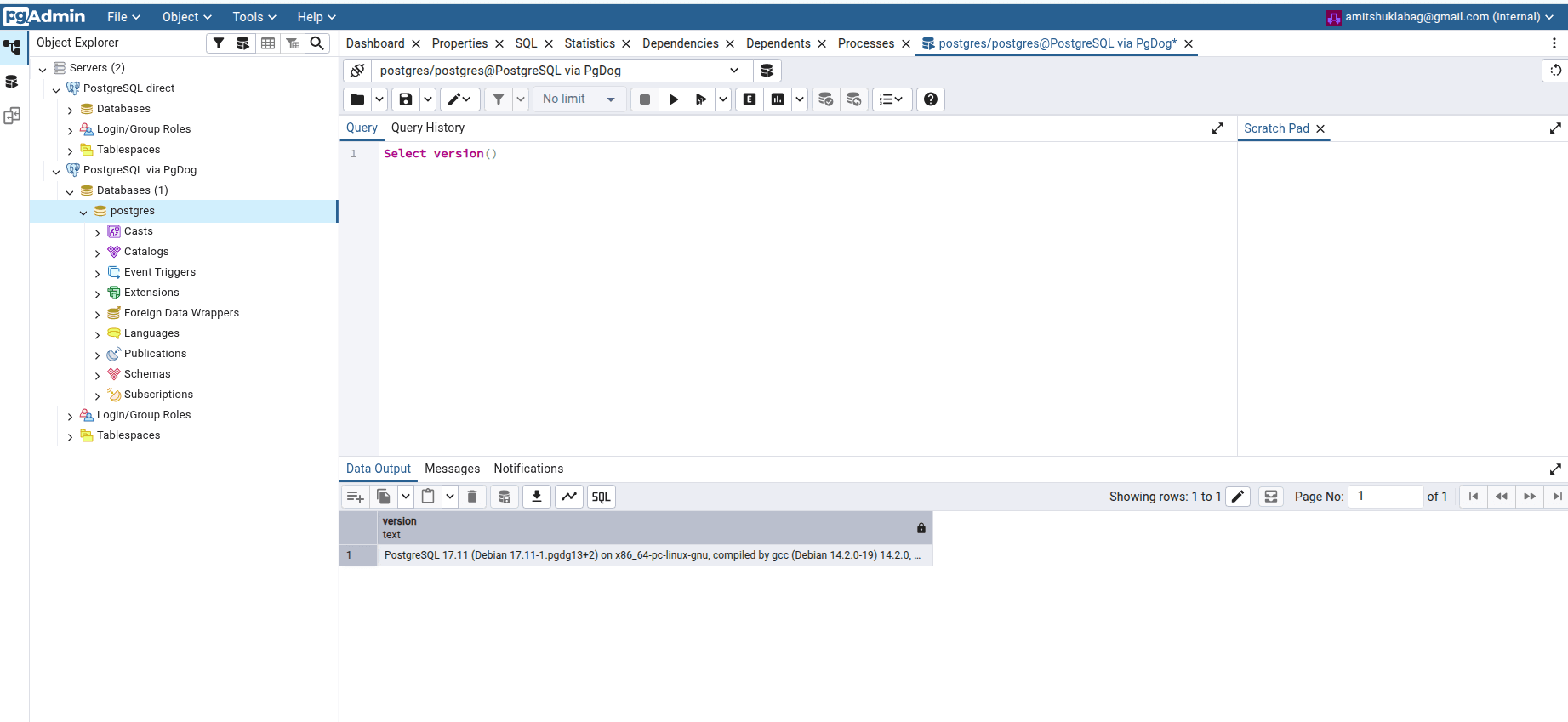Click the Add row icon in results
Image resolution: width=1568 pixels, height=722 pixels.
point(356,497)
